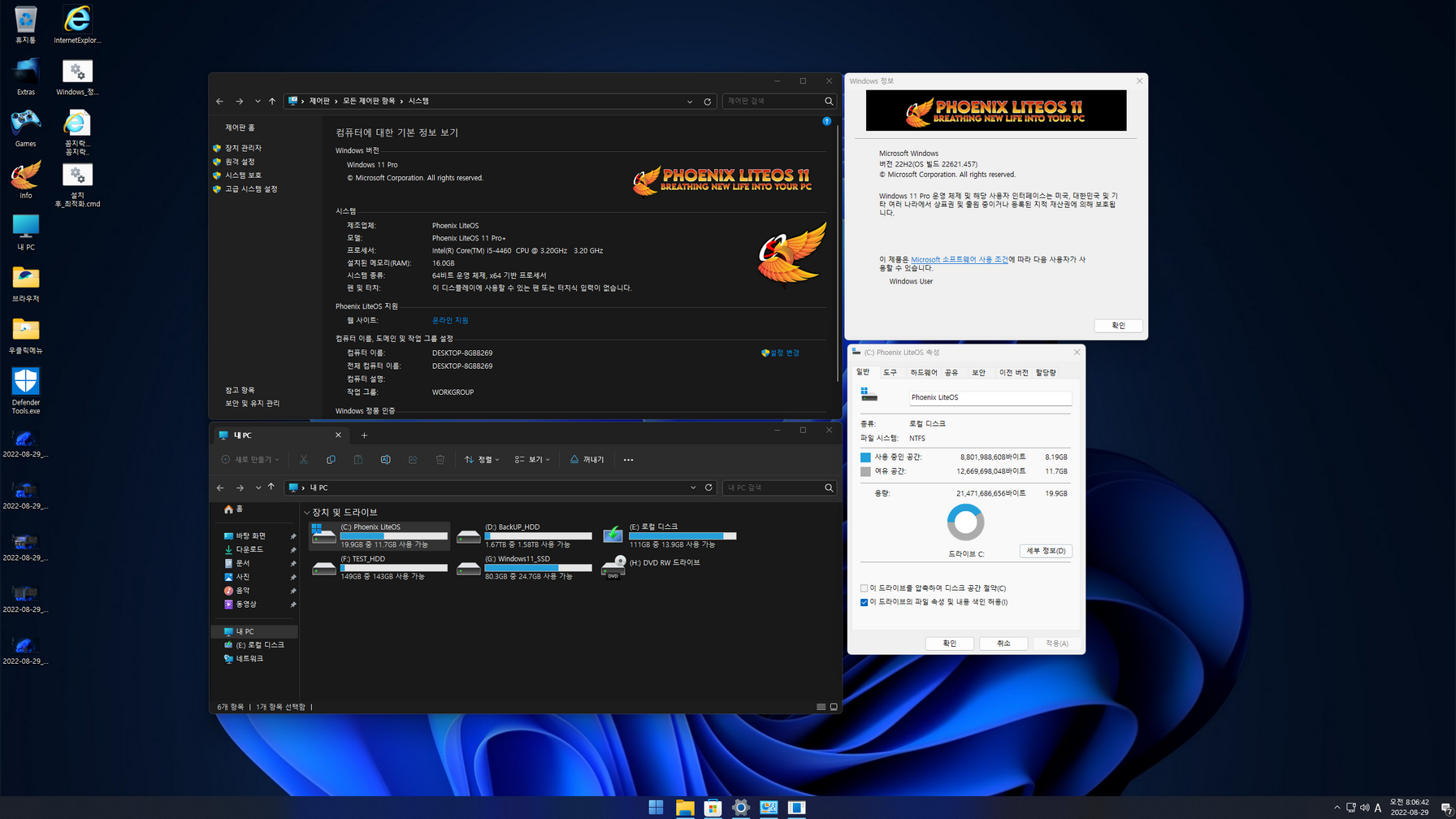This screenshot has width=1456, height=819.
Task: Open control panel address history dropdown
Action: (690, 102)
